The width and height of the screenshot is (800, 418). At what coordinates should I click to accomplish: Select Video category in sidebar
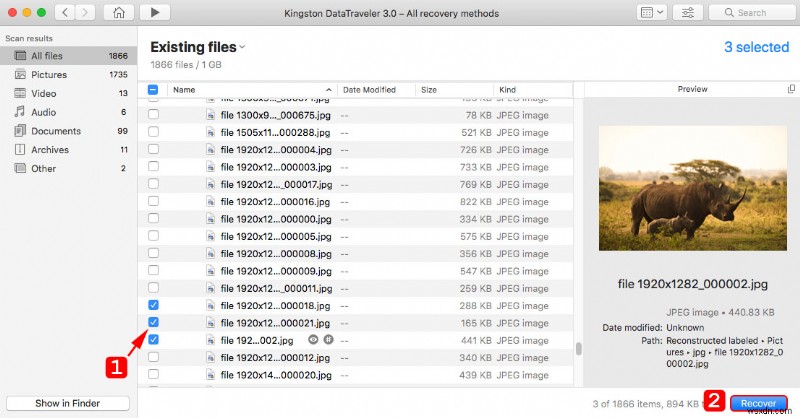(x=68, y=93)
